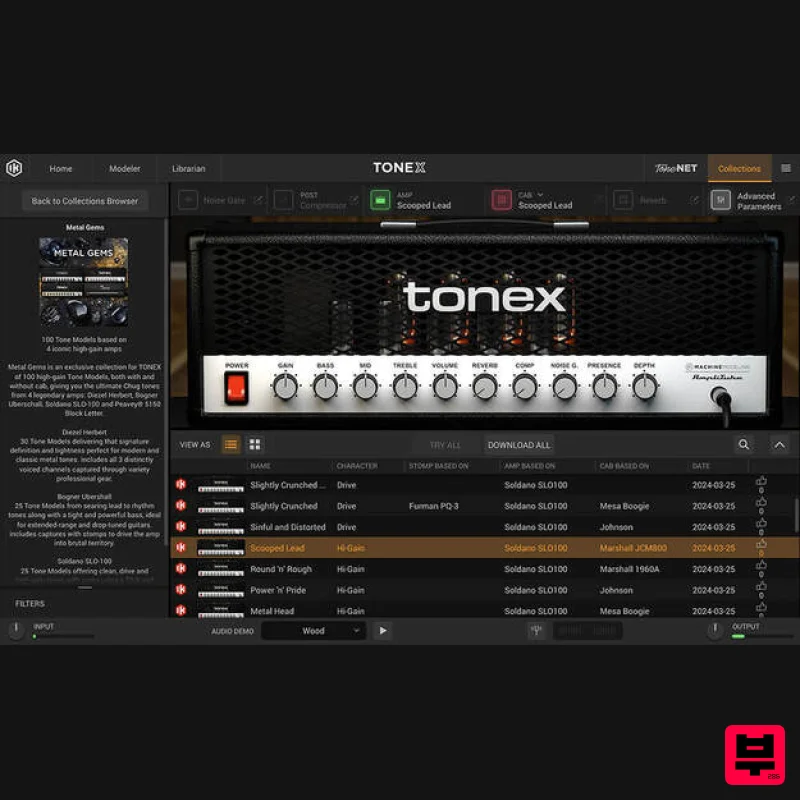Screen dimensions: 800x800
Task: Open the Wood audio demo dropdown
Action: [313, 631]
